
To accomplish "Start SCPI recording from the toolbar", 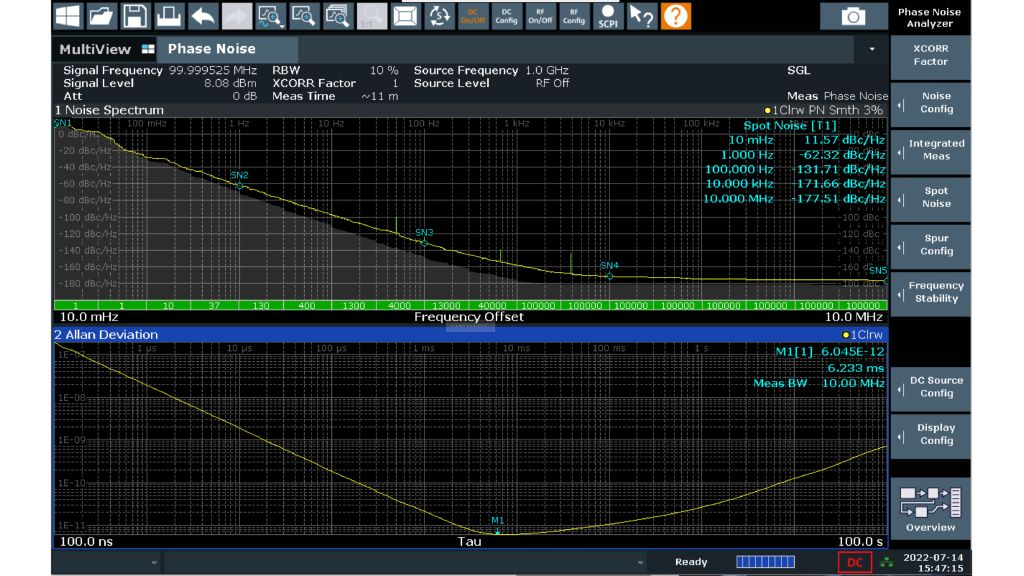I will [x=607, y=16].
